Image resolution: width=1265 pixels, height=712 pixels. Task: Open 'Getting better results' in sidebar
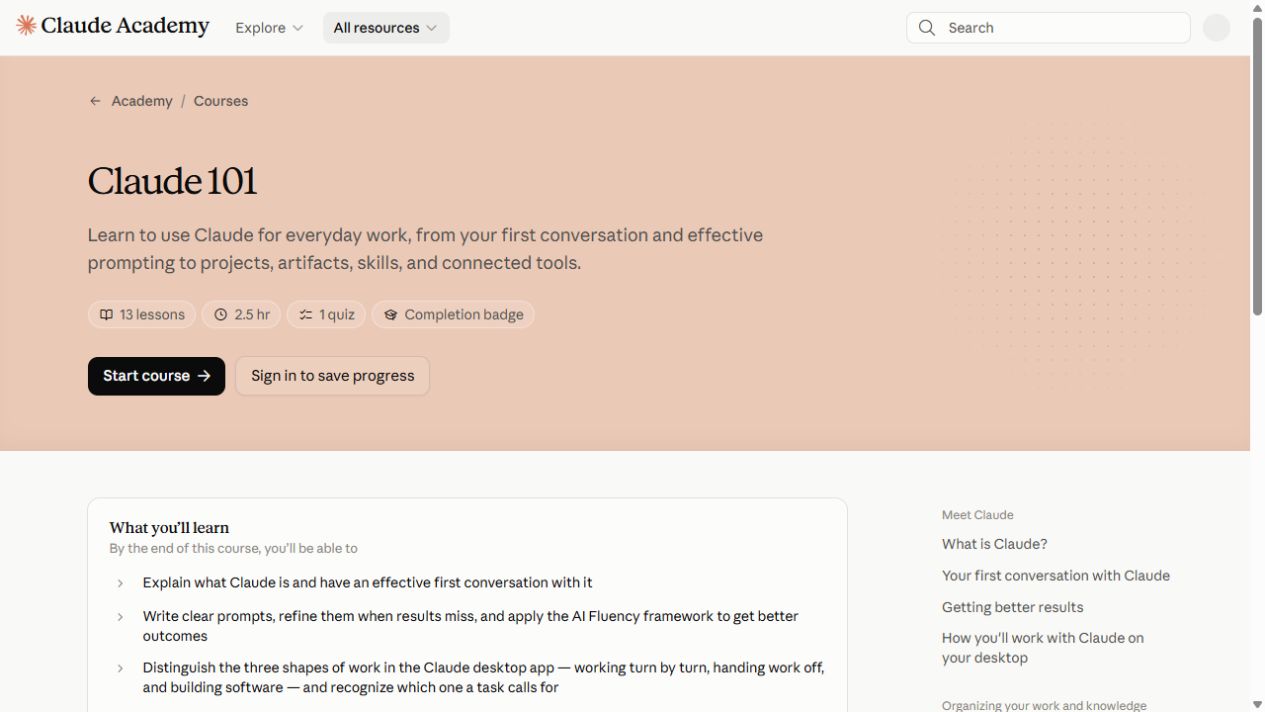click(x=1012, y=607)
